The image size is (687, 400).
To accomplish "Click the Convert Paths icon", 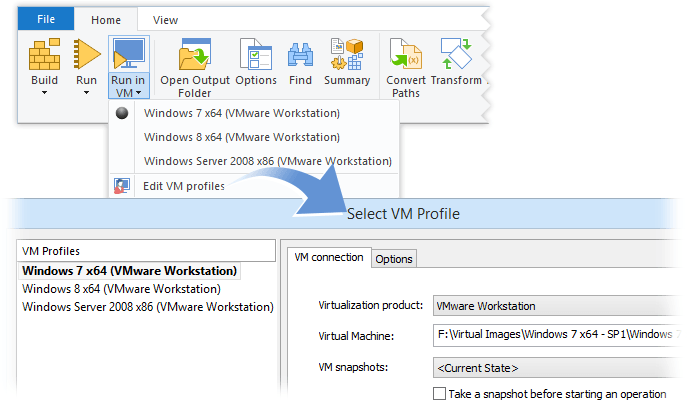I will tap(406, 54).
